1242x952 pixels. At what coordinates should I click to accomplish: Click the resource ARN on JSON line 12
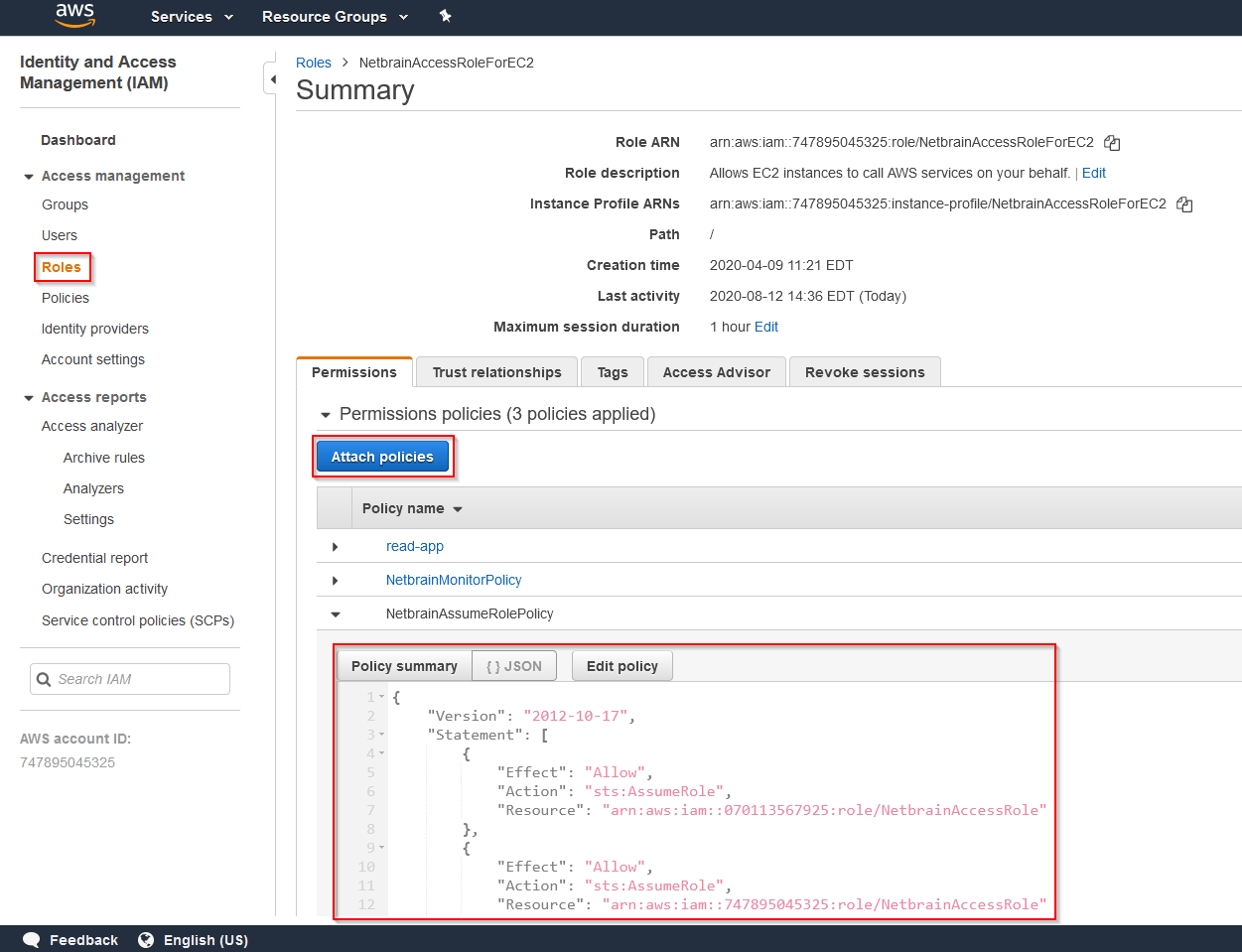pos(824,904)
